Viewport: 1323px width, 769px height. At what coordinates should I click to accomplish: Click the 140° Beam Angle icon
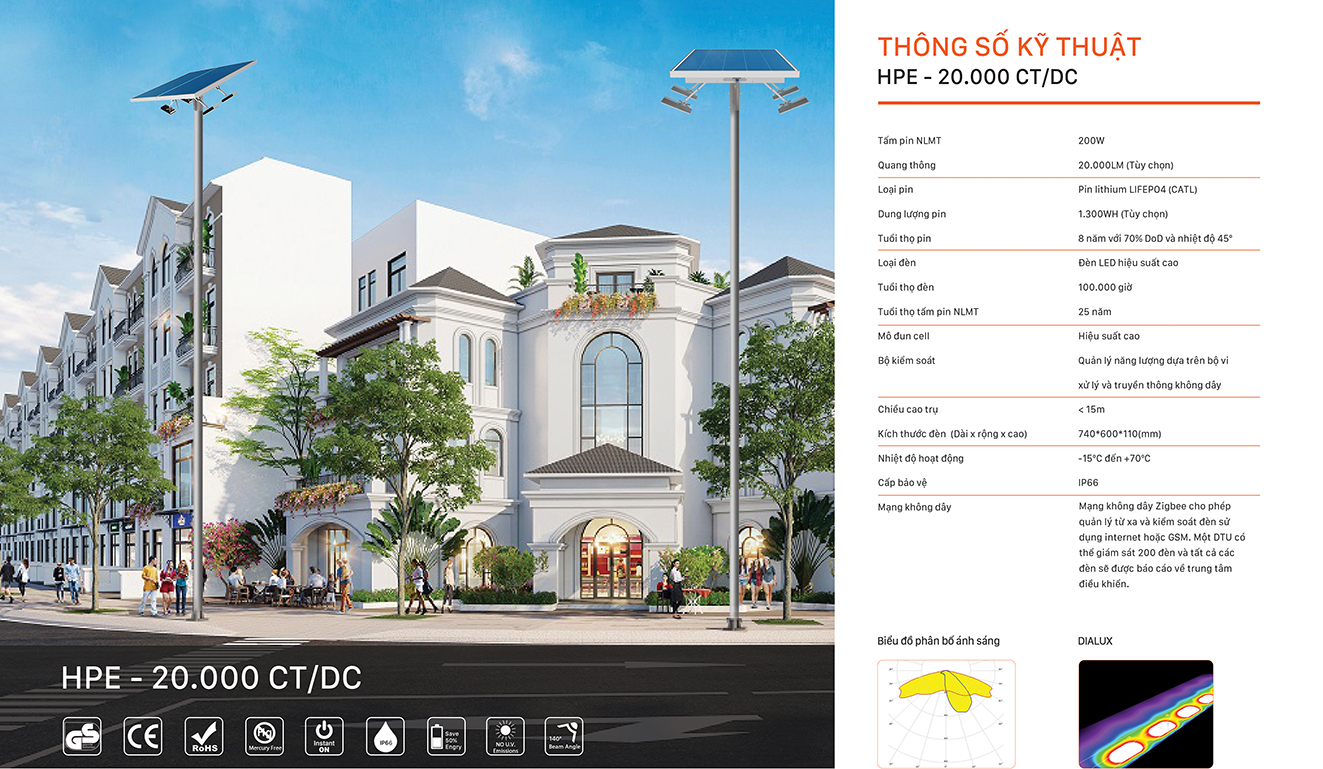(564, 736)
